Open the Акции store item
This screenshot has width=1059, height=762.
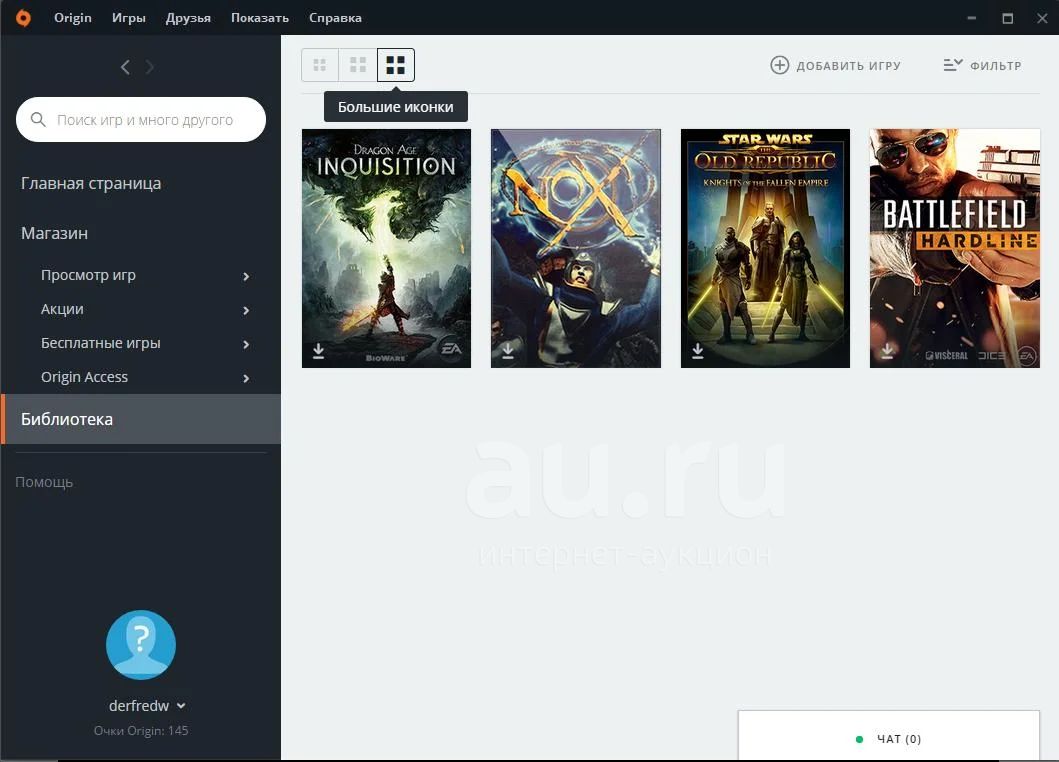[x=62, y=309]
